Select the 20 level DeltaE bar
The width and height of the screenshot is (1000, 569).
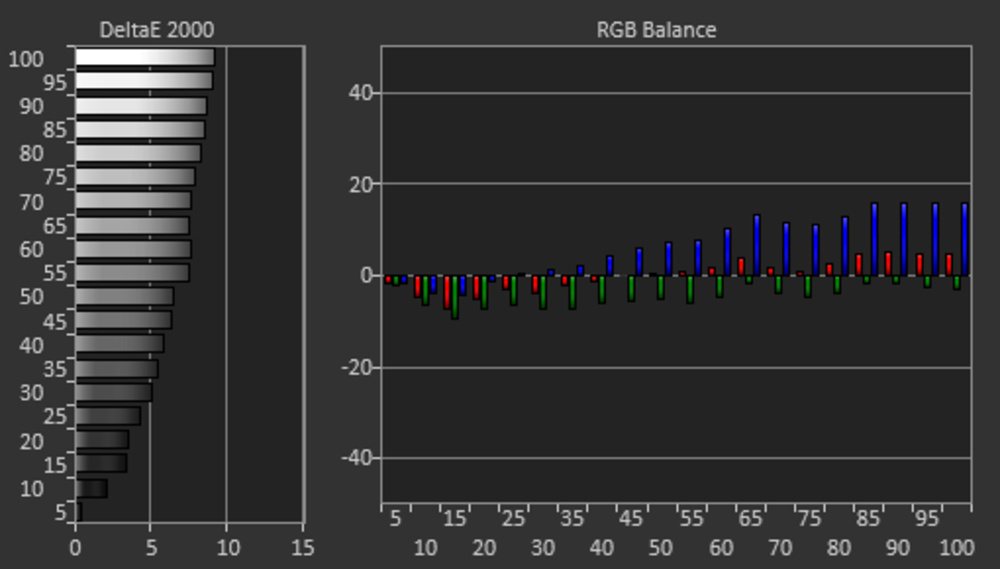(102, 440)
